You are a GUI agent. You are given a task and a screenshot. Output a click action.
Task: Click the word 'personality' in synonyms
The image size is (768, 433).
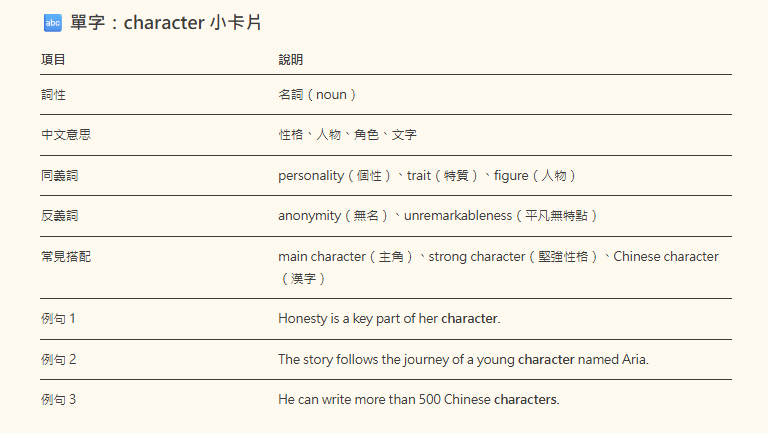[x=311, y=176]
